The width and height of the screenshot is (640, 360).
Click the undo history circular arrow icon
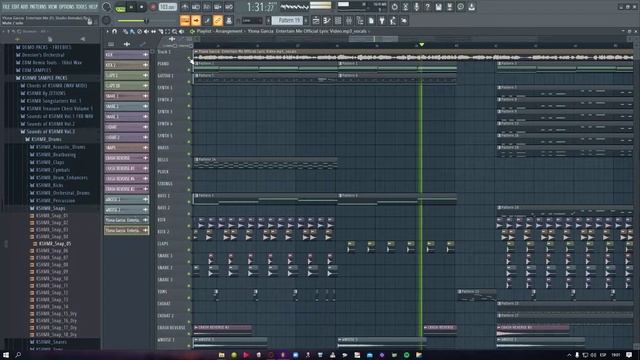pyautogui.click(x=394, y=7)
